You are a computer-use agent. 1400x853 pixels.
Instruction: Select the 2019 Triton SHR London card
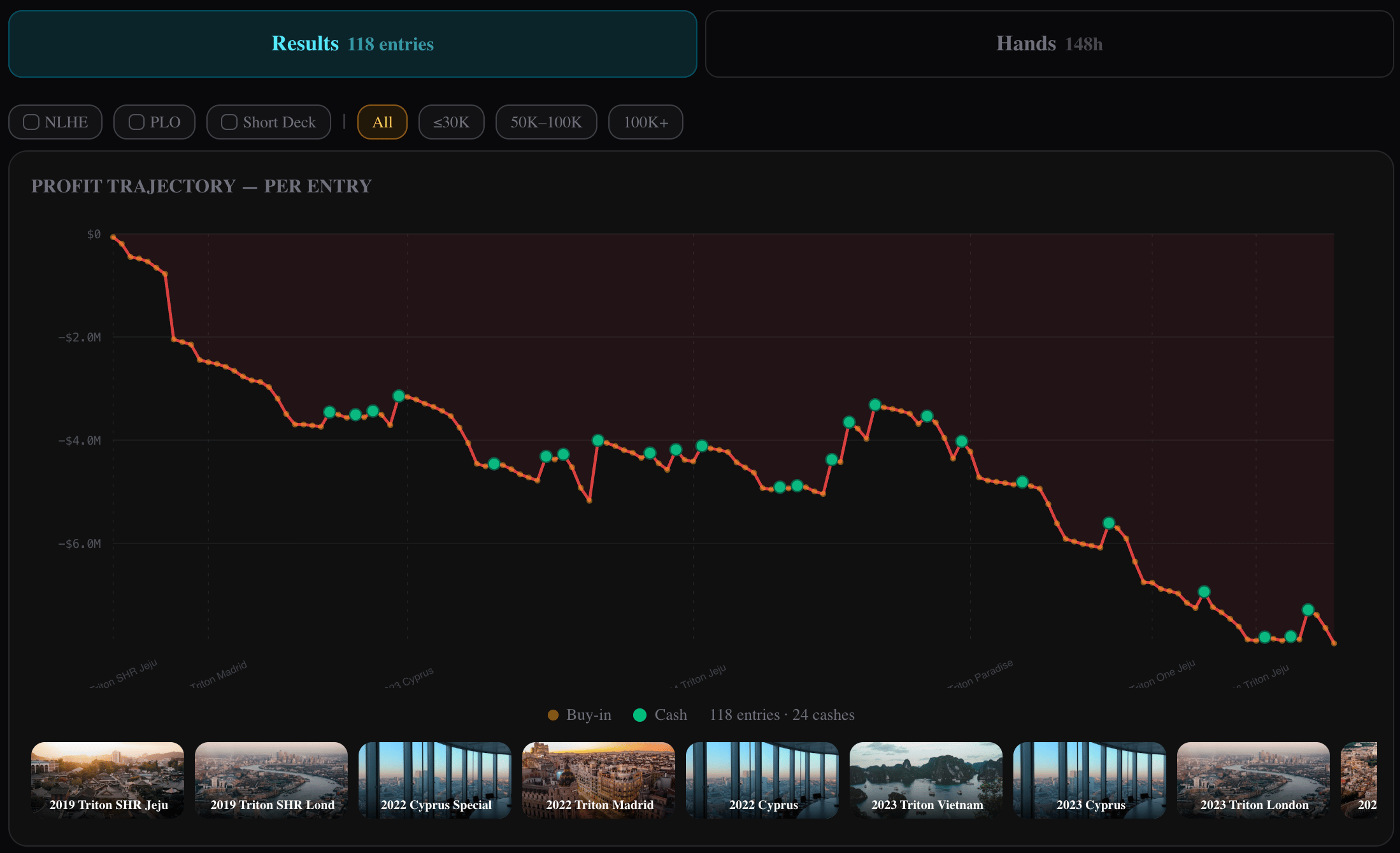pos(271,780)
